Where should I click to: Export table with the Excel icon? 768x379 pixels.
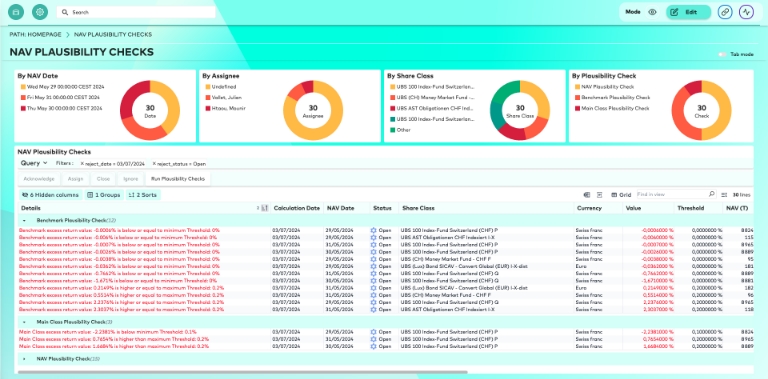(x=587, y=195)
